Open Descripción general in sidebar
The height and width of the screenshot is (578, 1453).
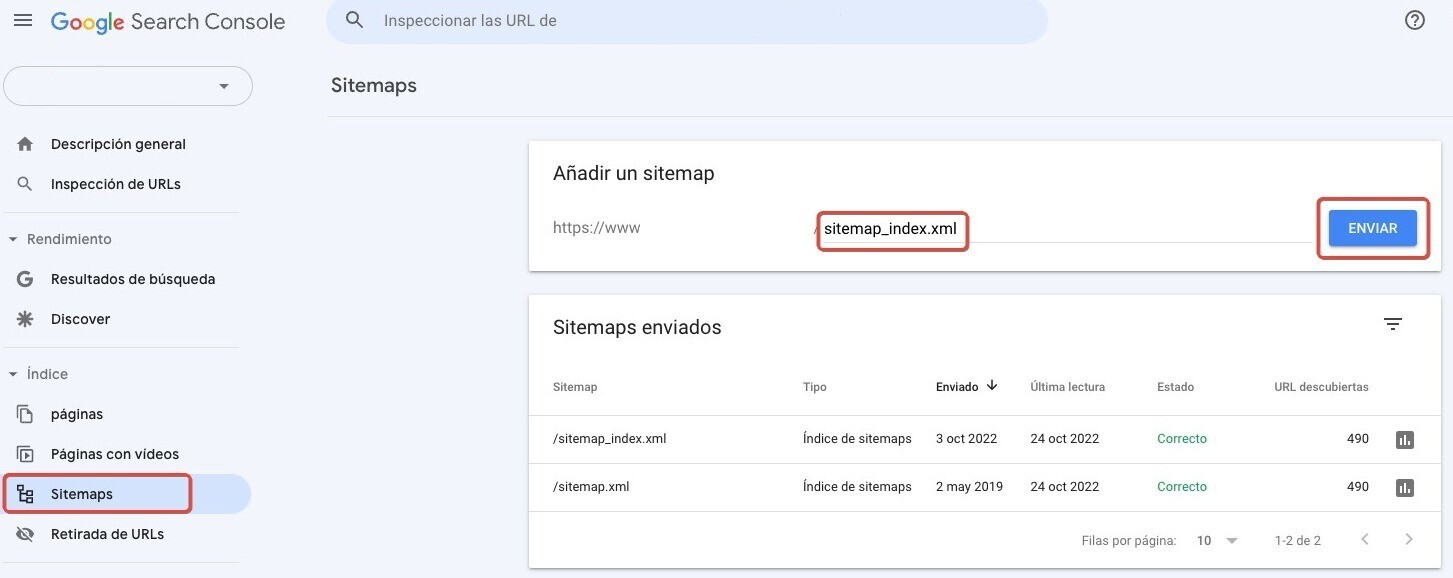(x=118, y=144)
